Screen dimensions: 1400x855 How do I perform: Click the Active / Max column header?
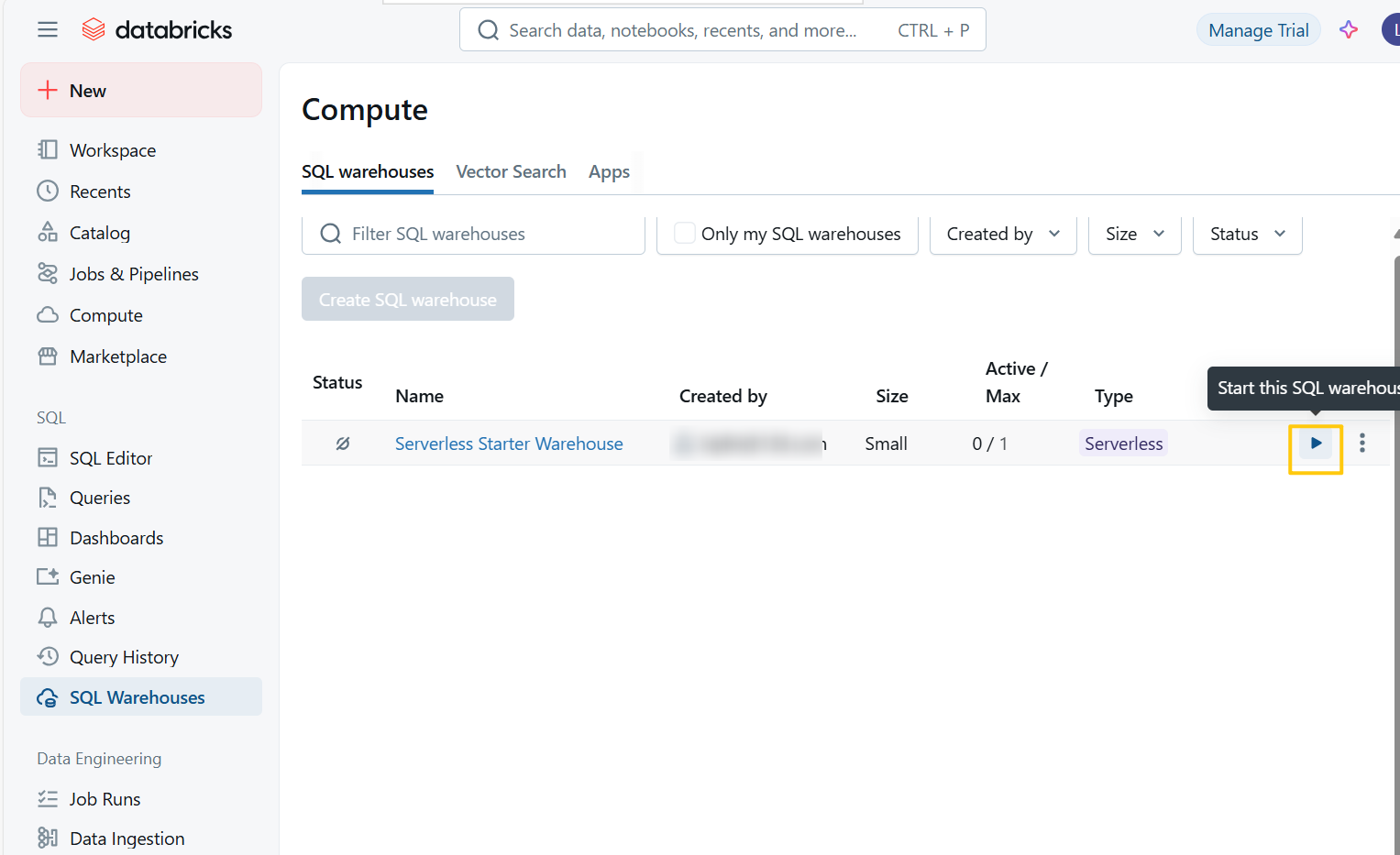pyautogui.click(x=1016, y=382)
